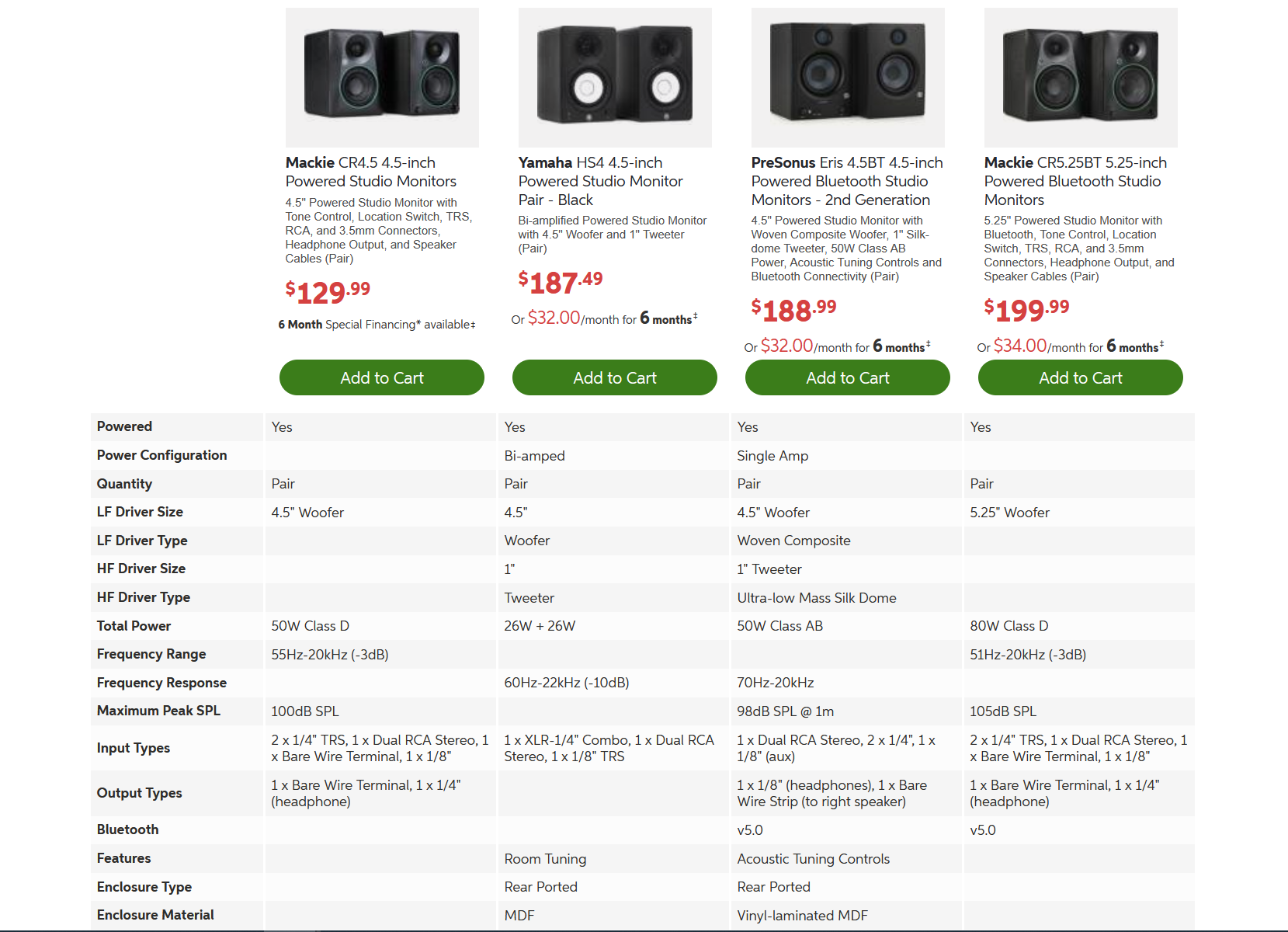This screenshot has height=932, width=1288.
Task: Open the Mackie CR4.5 product image
Action: point(382,78)
